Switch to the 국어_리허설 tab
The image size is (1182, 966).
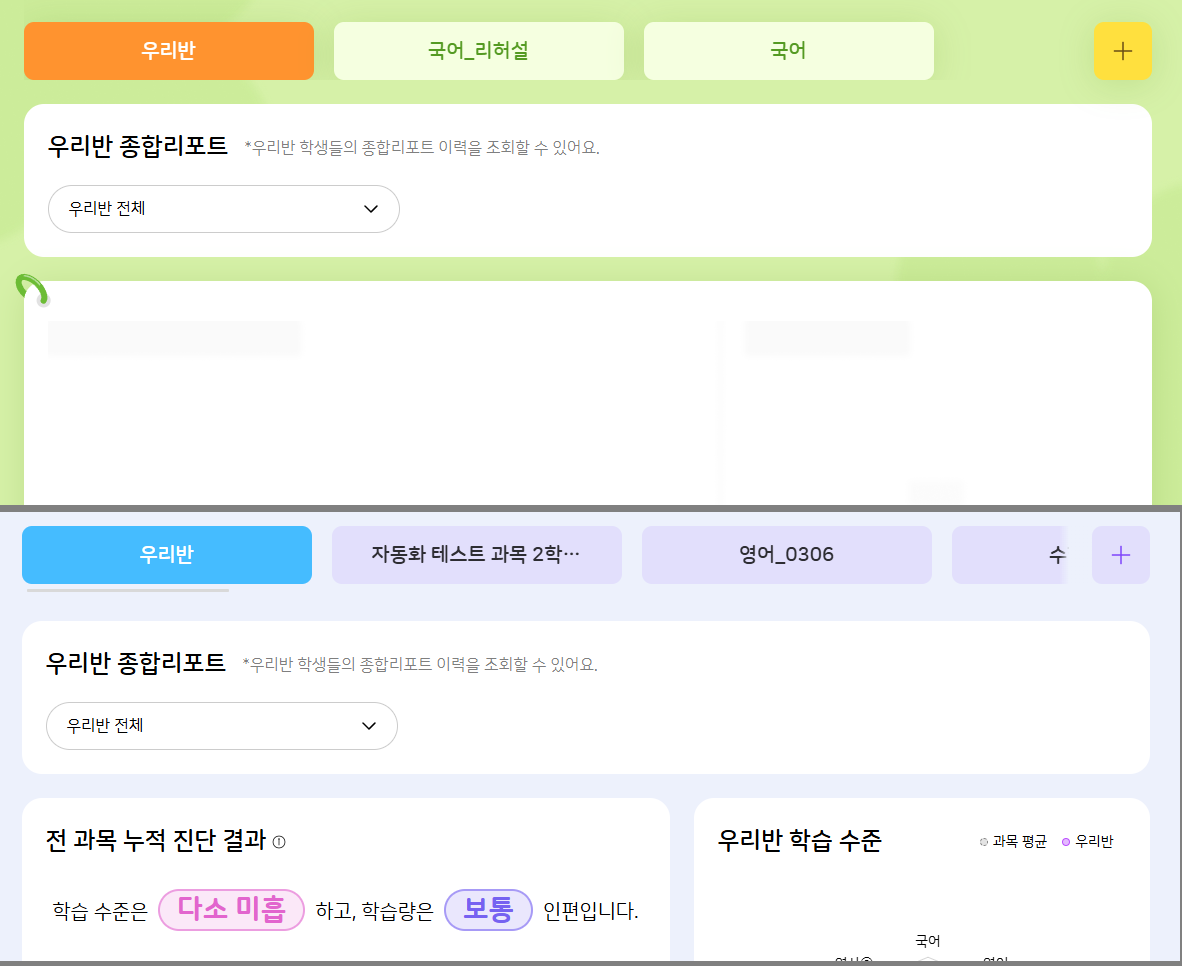478,51
